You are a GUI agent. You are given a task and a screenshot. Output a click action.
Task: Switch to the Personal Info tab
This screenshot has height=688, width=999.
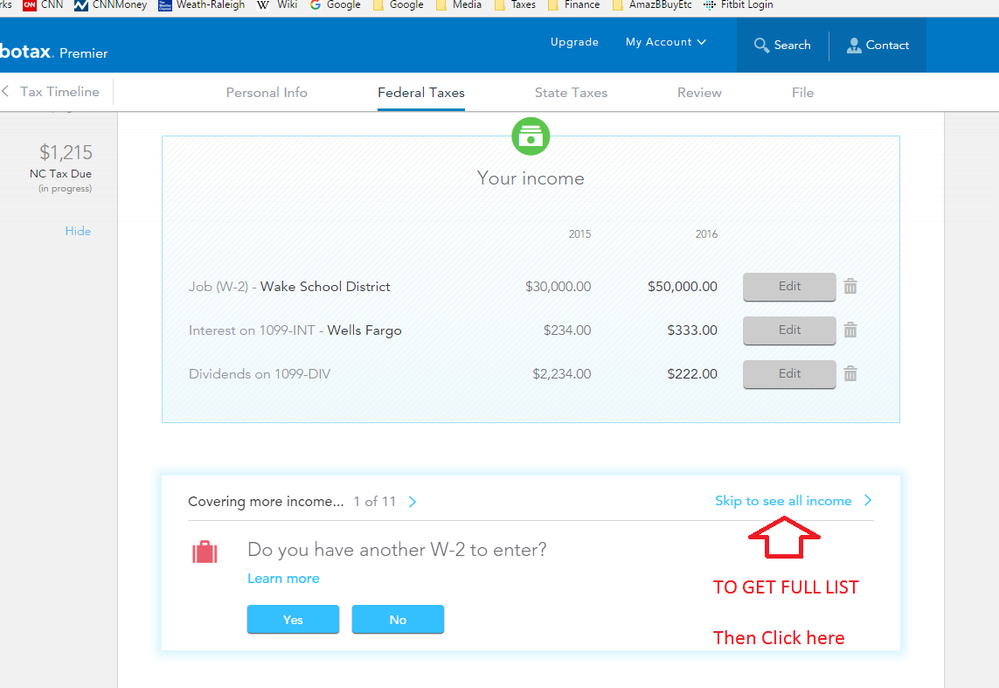pos(266,93)
